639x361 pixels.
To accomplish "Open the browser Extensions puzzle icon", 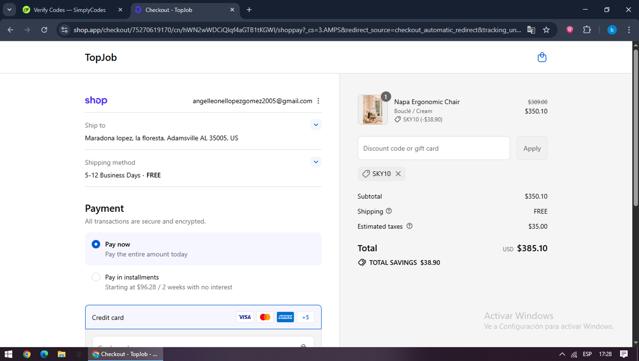I will click(586, 30).
